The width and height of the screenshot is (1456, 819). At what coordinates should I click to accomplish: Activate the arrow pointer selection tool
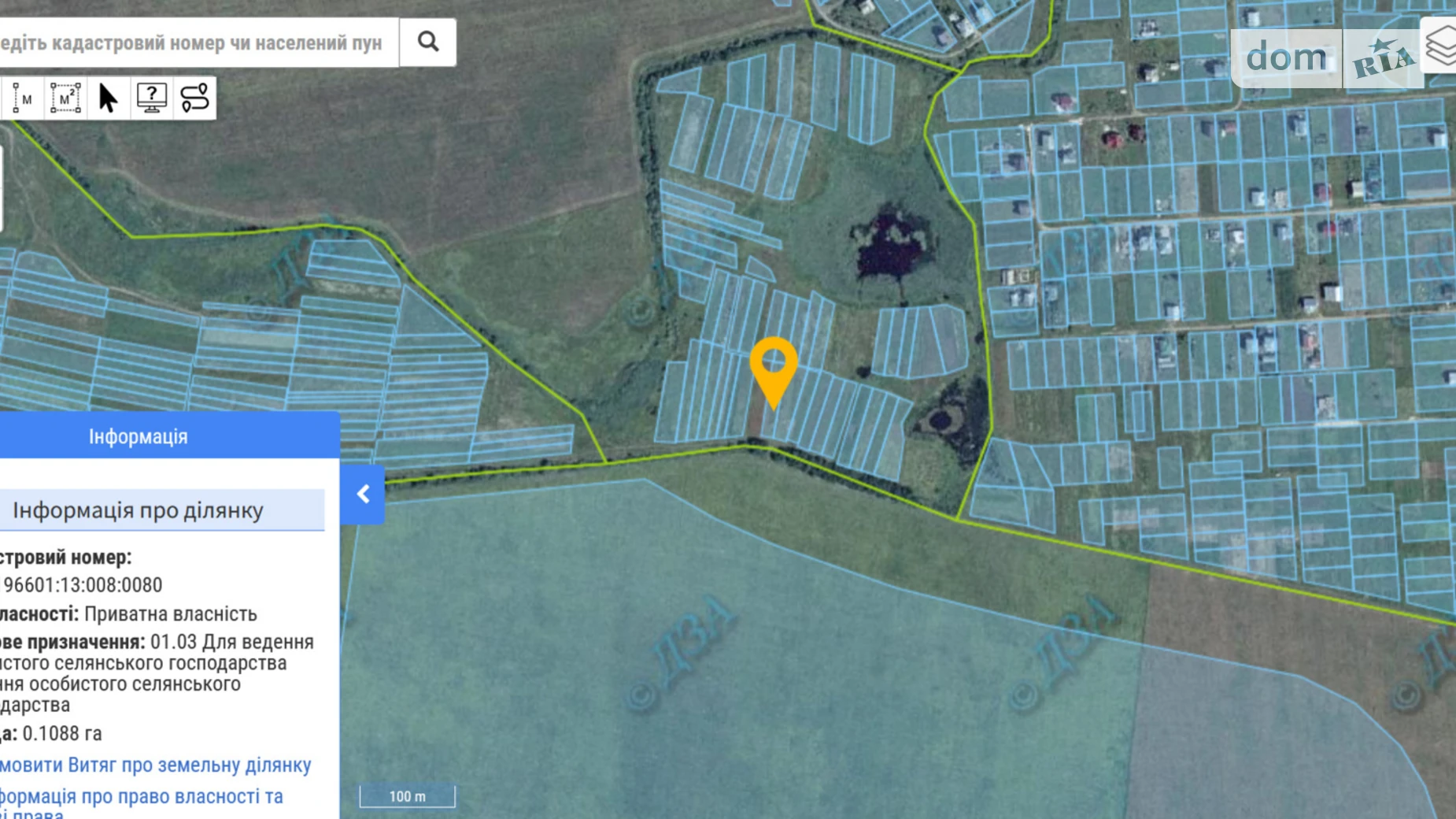point(108,98)
